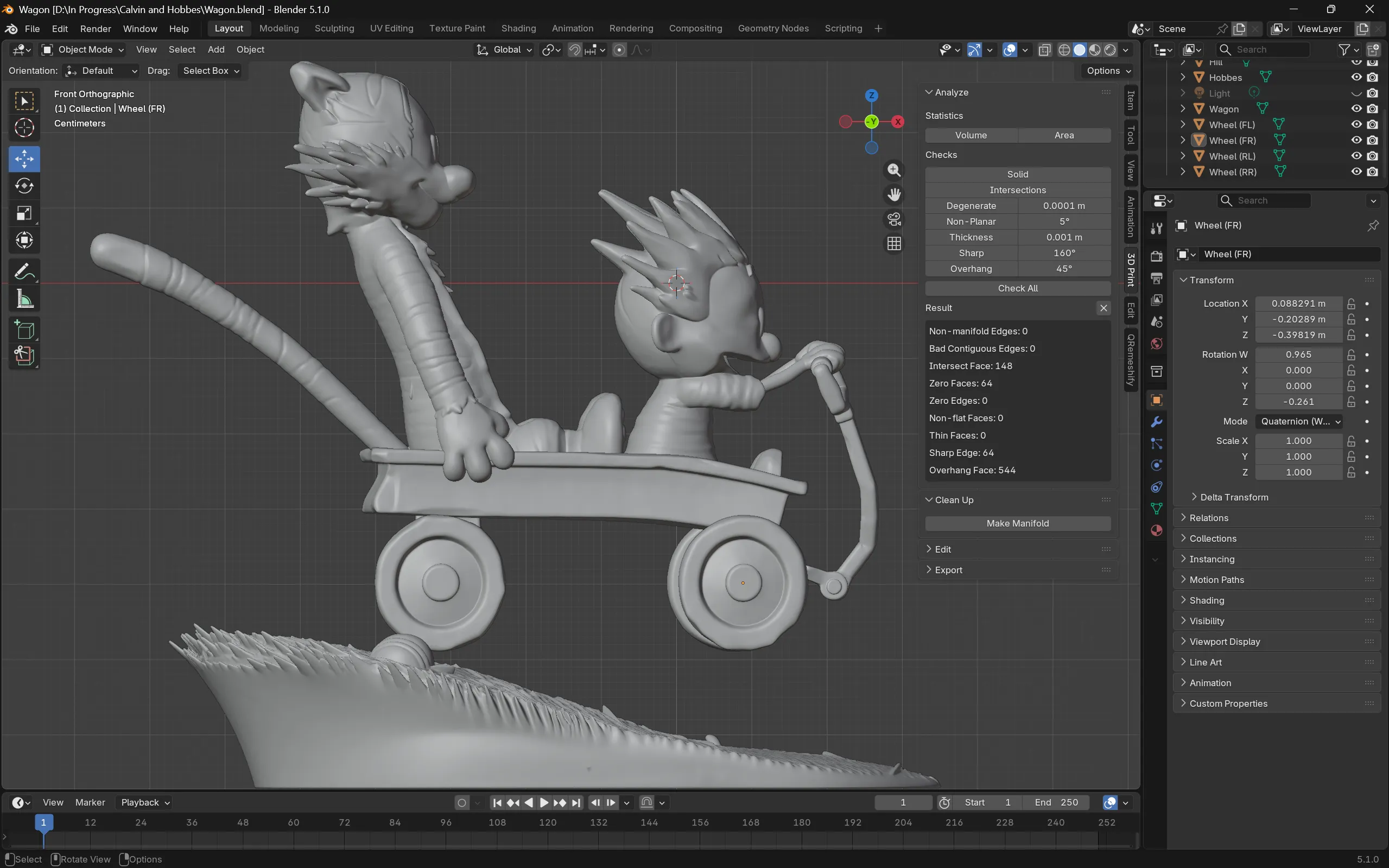Toggle snapping magnet in header
Image resolution: width=1389 pixels, height=868 pixels.
pos(574,50)
